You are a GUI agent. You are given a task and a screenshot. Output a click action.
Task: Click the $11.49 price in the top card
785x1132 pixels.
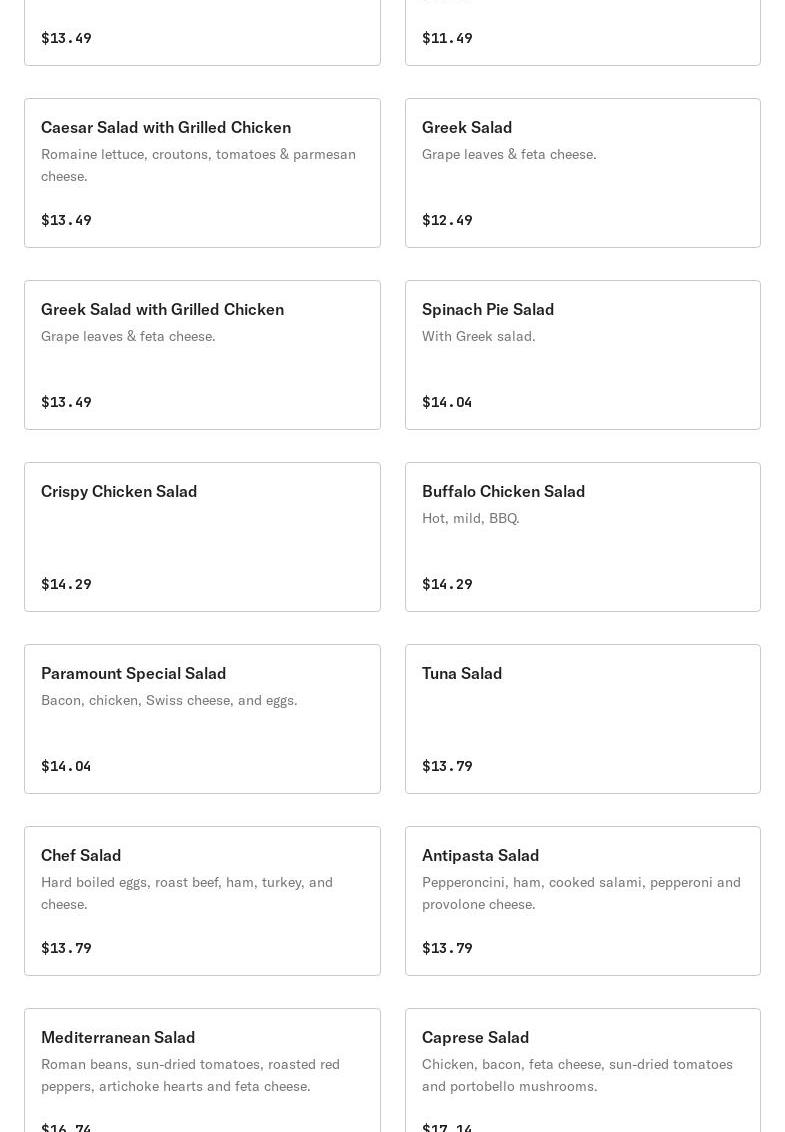[x=447, y=38]
